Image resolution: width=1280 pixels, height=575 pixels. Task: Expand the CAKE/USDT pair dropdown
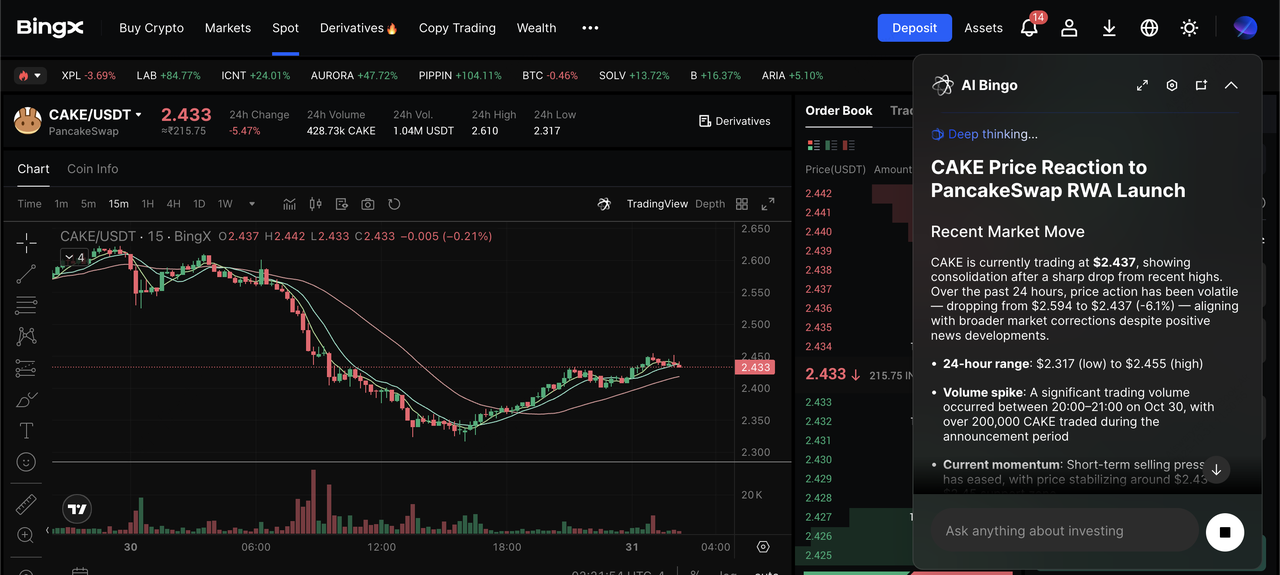138,115
